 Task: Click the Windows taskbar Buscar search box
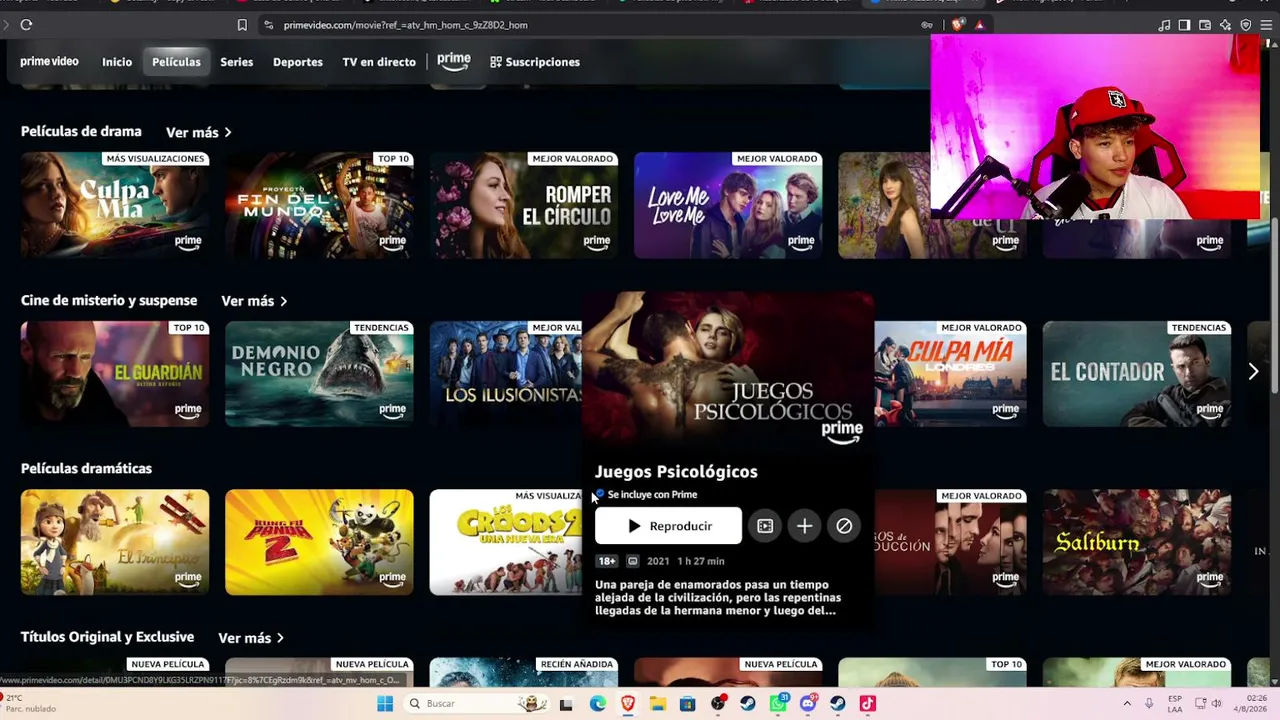(475, 704)
